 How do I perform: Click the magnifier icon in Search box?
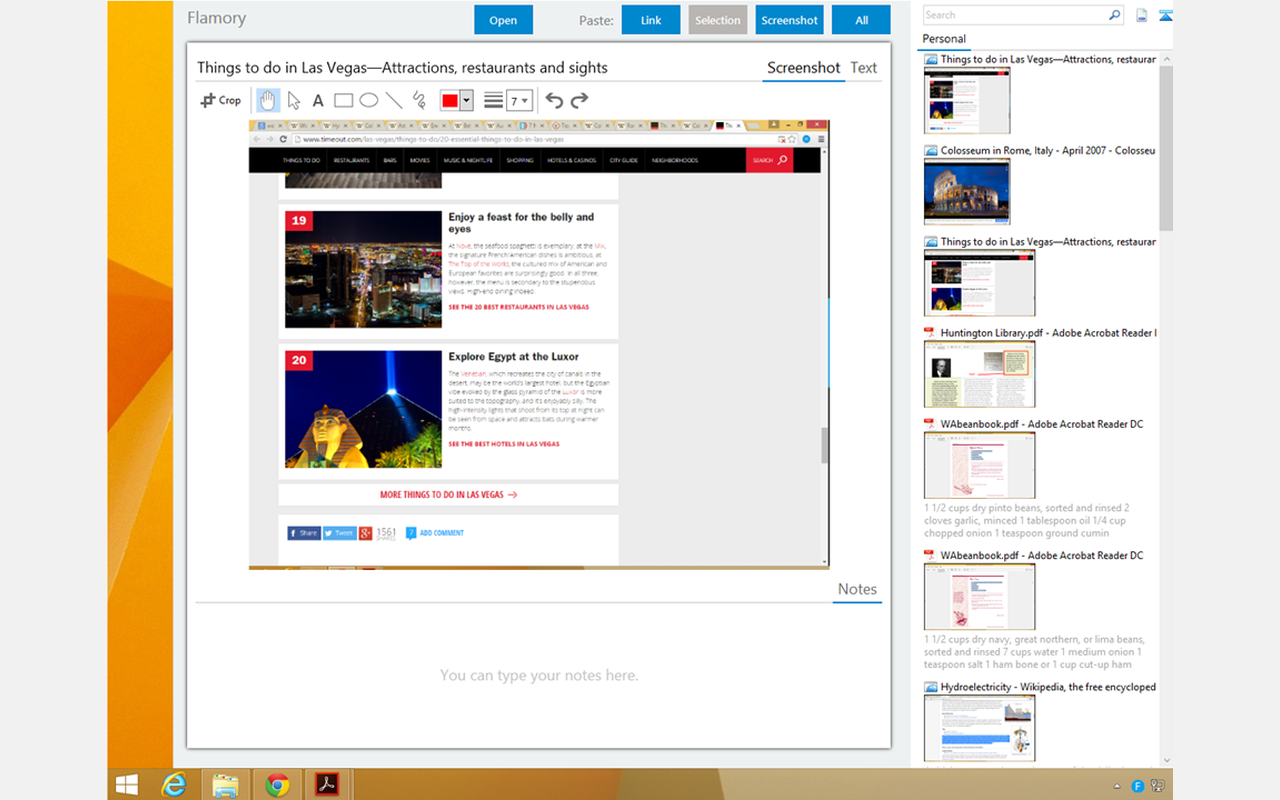(x=1115, y=15)
